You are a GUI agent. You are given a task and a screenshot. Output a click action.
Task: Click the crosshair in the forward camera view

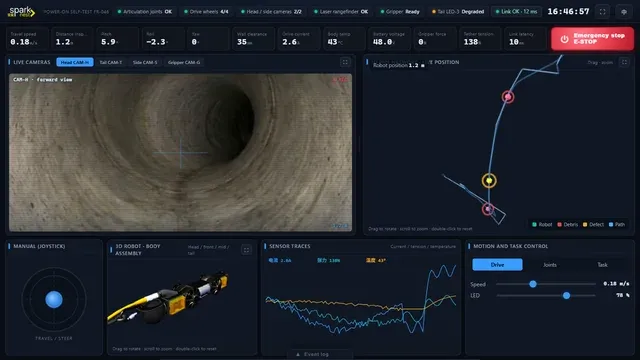[180, 153]
